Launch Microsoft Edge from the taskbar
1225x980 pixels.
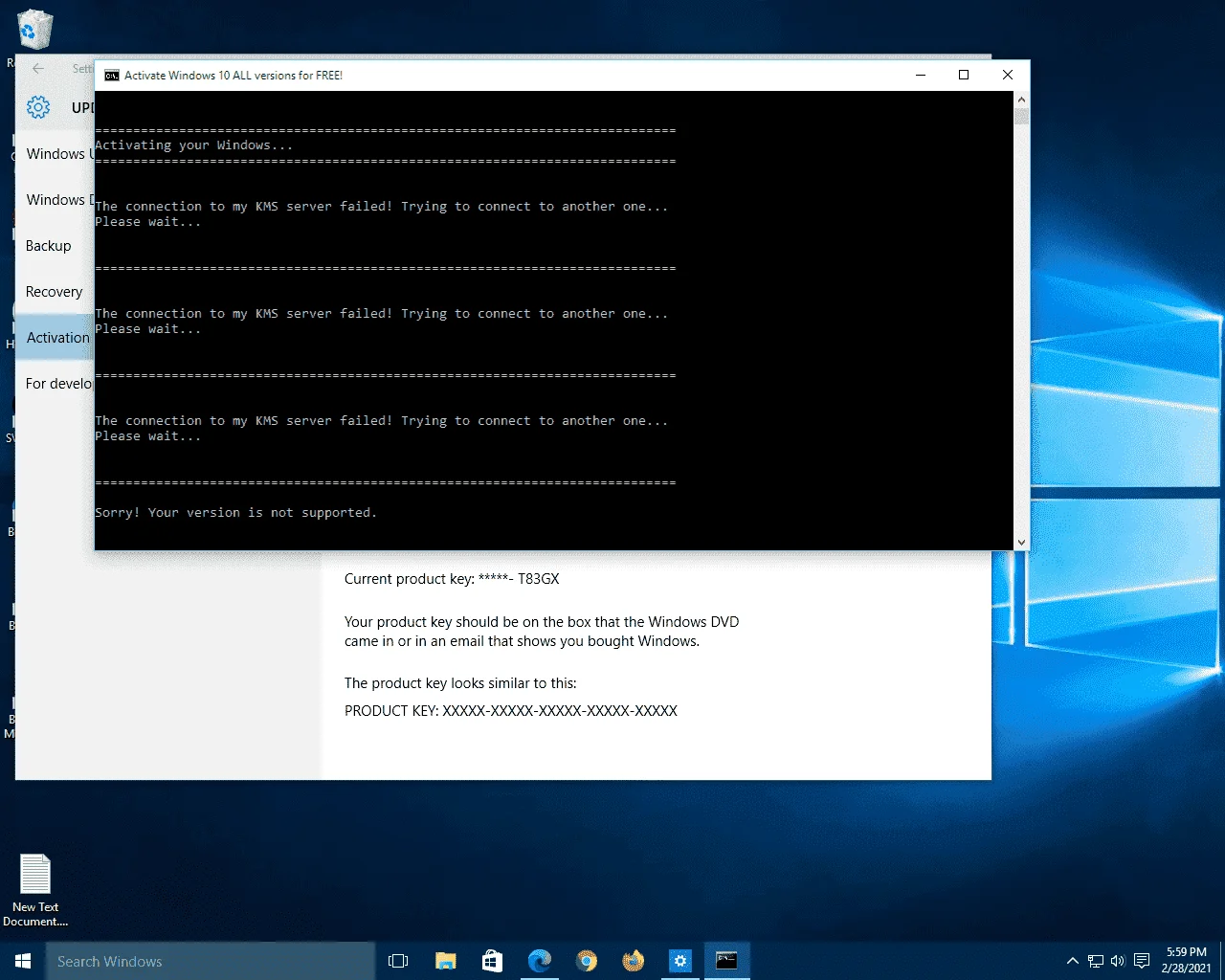539,961
